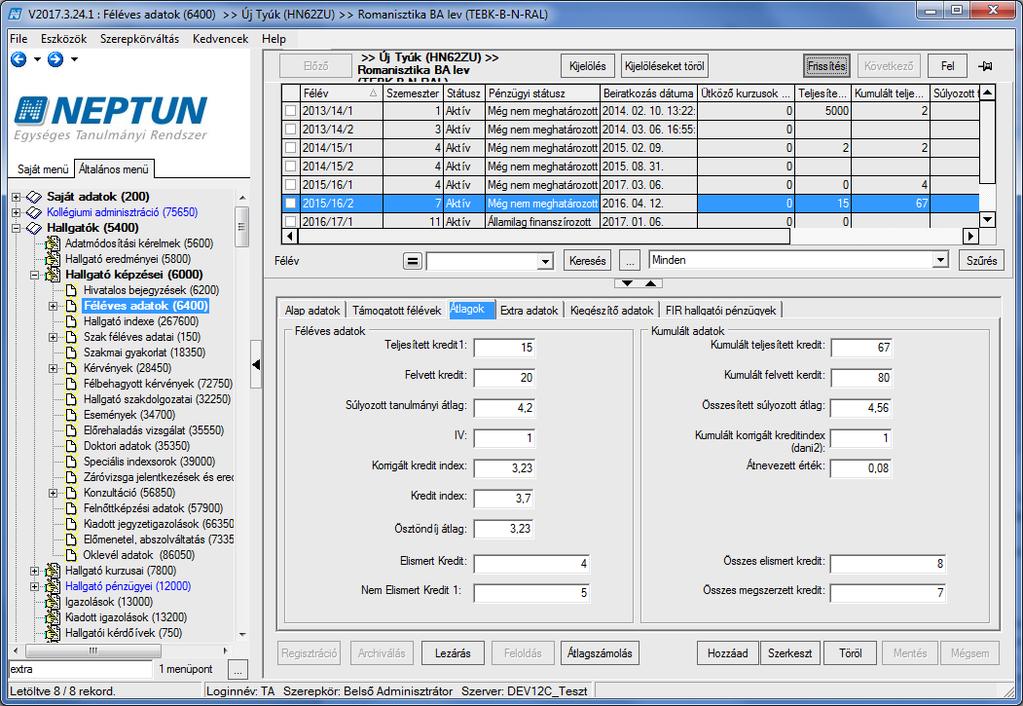This screenshot has height=706, width=1023.
Task: Open the Kedvencek menu
Action: click(x=220, y=38)
